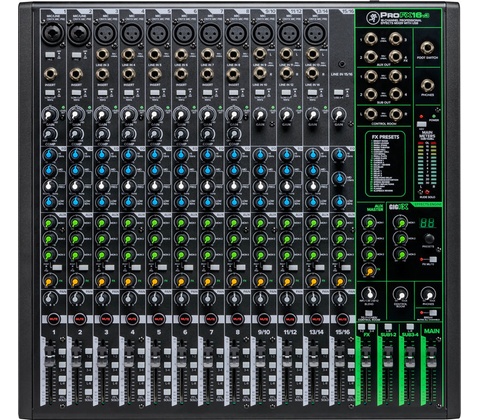
Task: Click the AUX OUT 1 jack
Action: coord(371,39)
